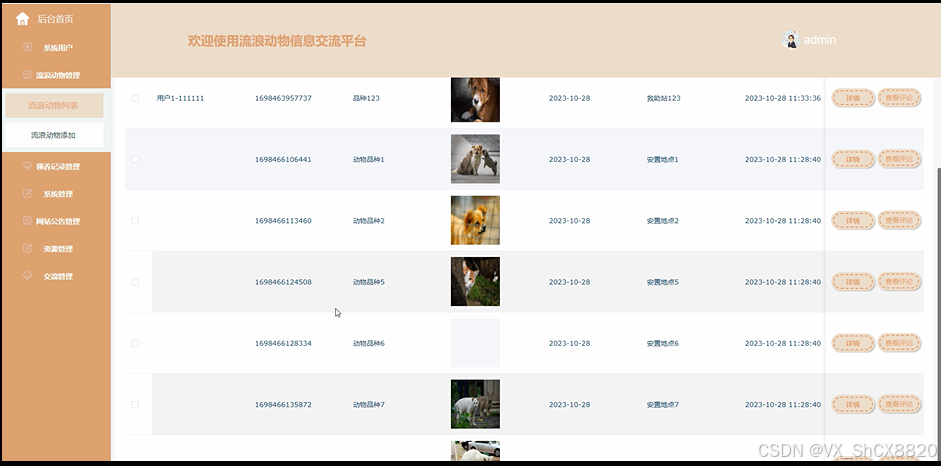Viewport: 941px width, 466px height.
Task: Click the icon next to 交流管理
Action: (x=27, y=275)
